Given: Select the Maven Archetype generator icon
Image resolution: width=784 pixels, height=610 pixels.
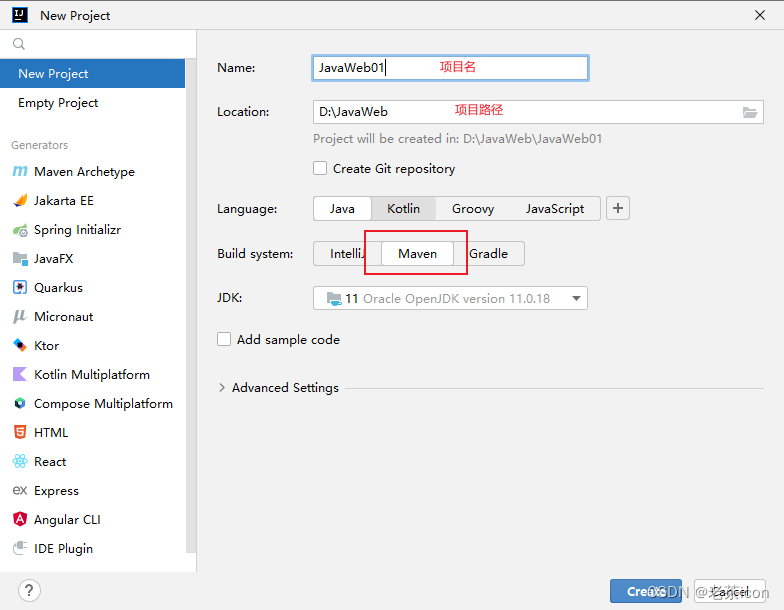Looking at the screenshot, I should [20, 172].
